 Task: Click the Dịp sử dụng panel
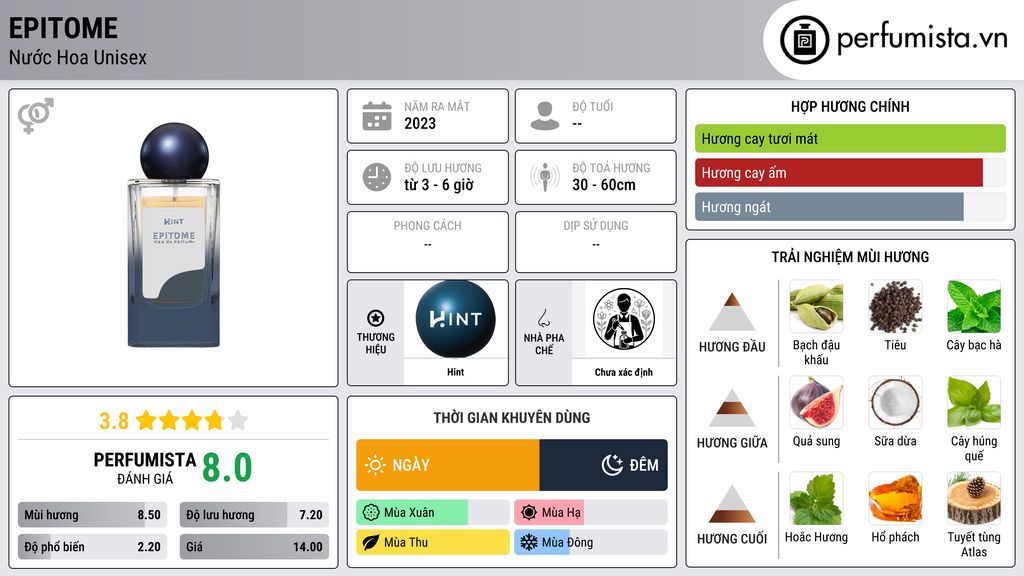[596, 242]
